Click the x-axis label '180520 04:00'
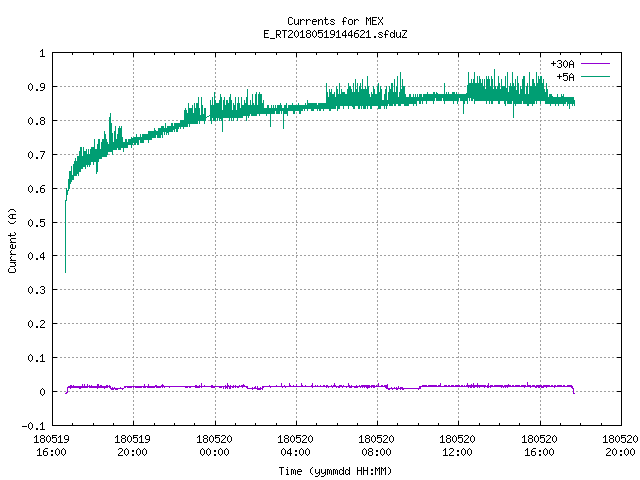The height and width of the screenshot is (480, 640). [x=295, y=446]
